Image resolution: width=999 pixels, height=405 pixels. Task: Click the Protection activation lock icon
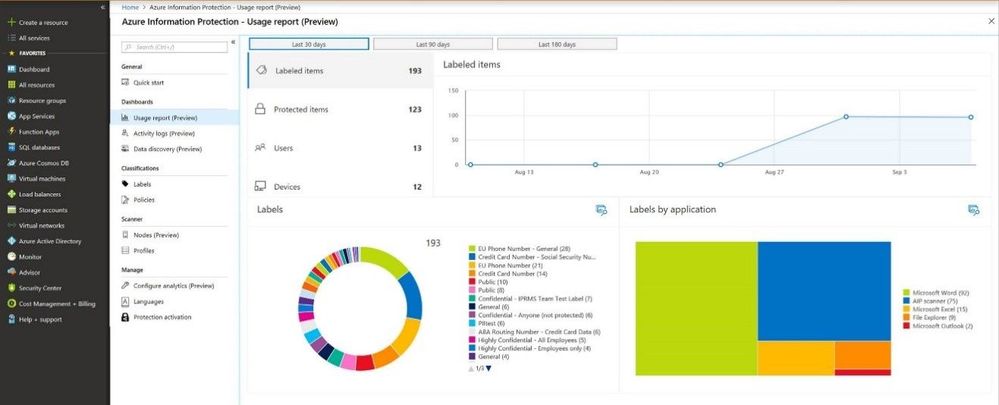pyautogui.click(x=126, y=317)
